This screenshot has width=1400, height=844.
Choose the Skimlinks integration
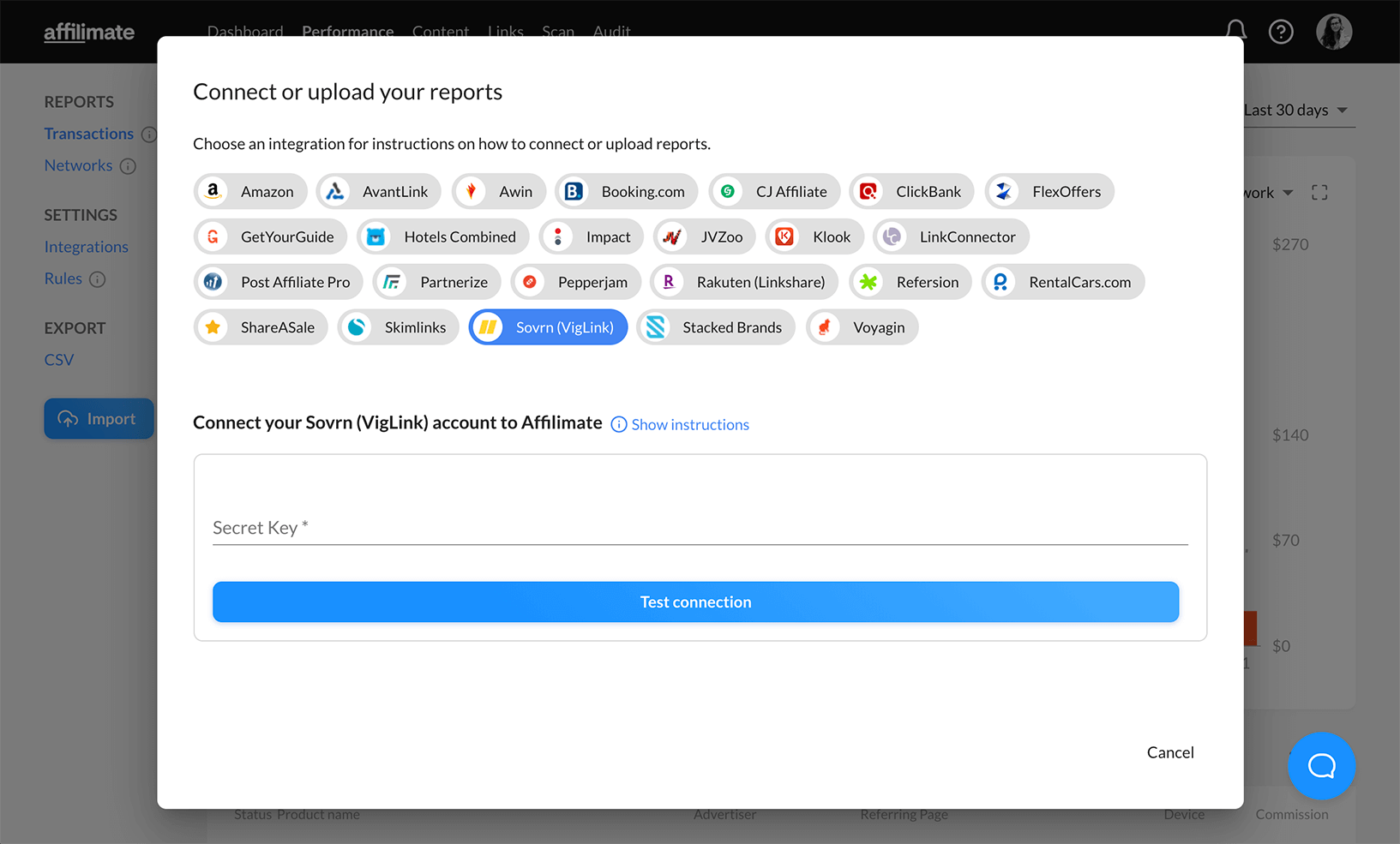coord(399,327)
